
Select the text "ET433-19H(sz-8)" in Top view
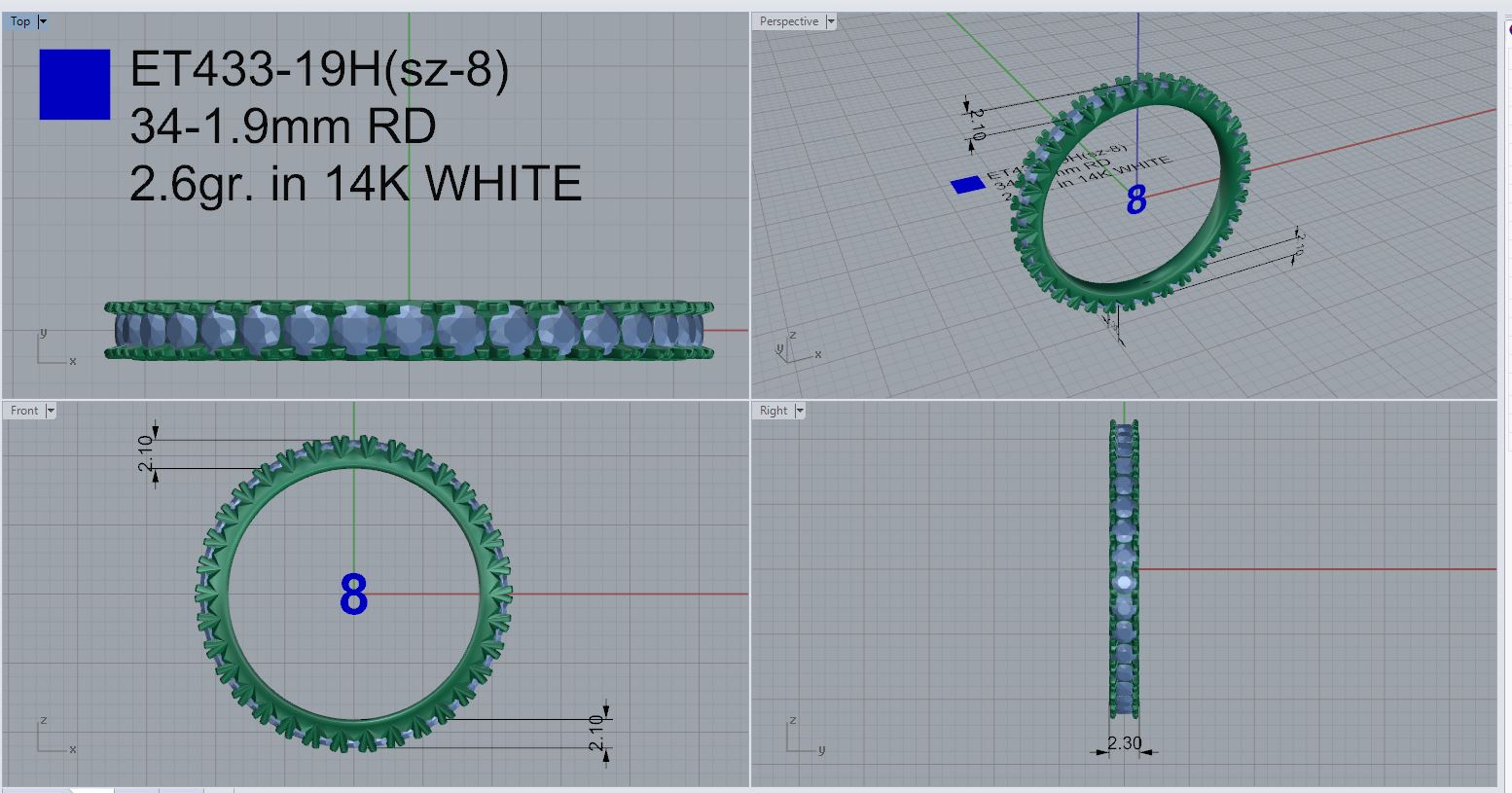pyautogui.click(x=319, y=71)
